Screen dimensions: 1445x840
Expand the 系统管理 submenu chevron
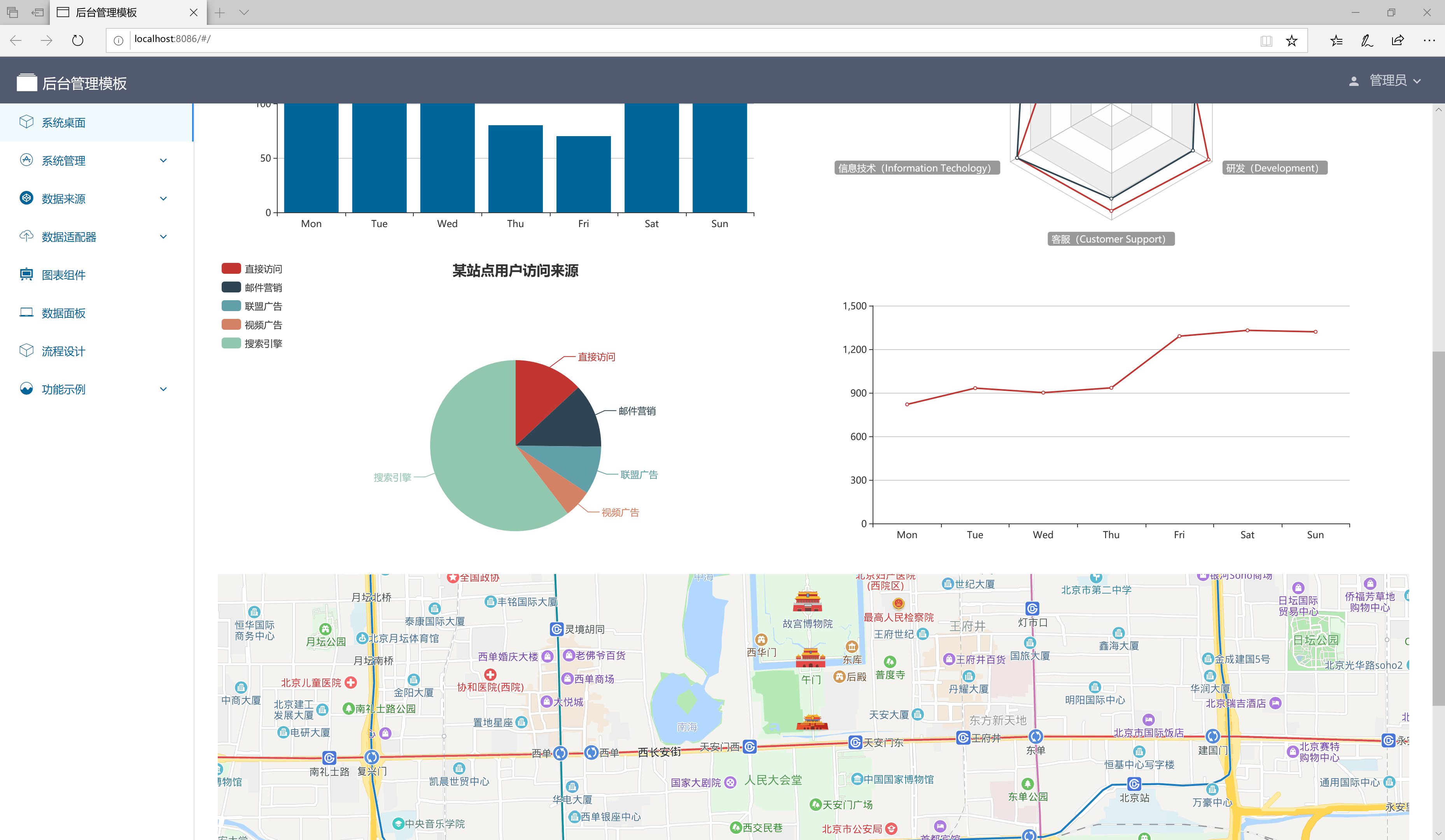tap(163, 161)
